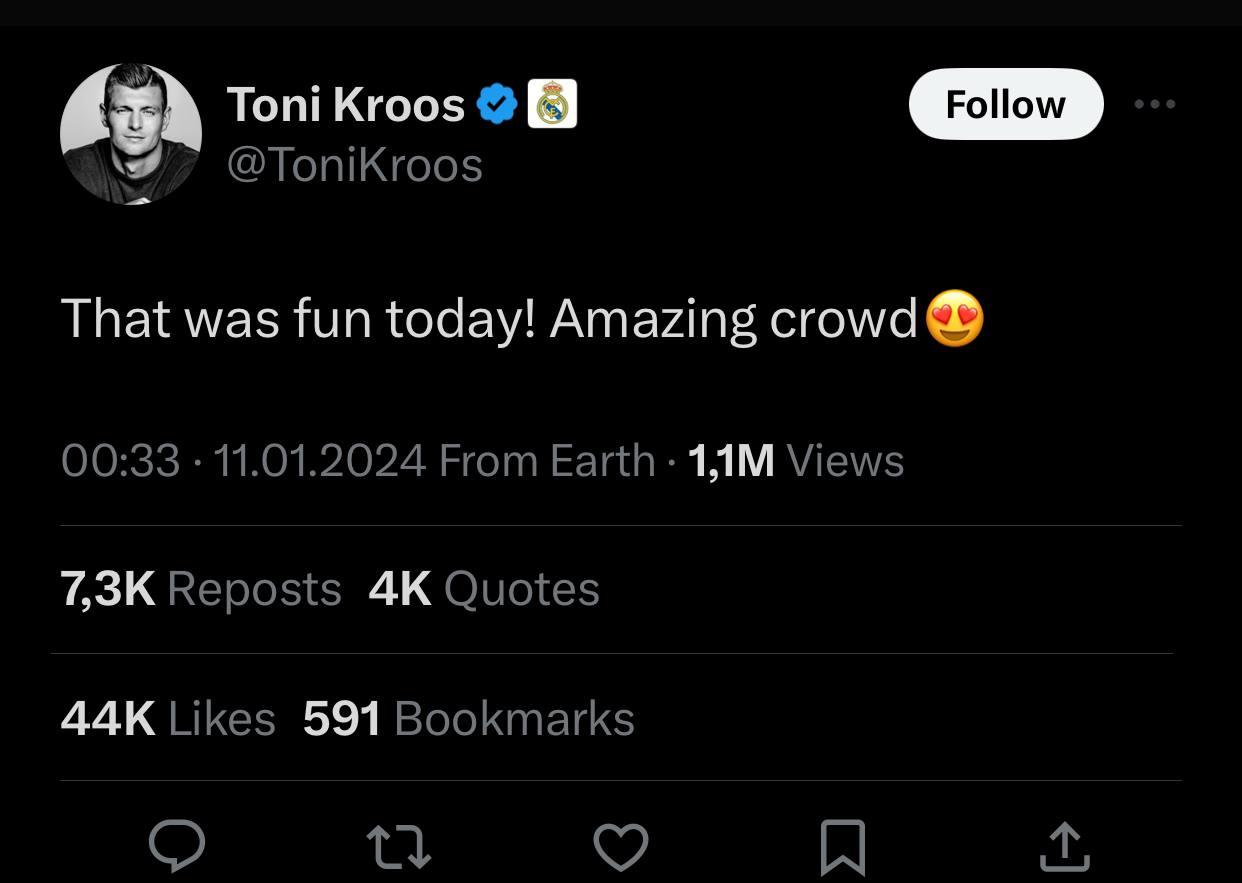Click the 591 Bookmarks count
The width and height of the screenshot is (1242, 883).
[x=468, y=718]
